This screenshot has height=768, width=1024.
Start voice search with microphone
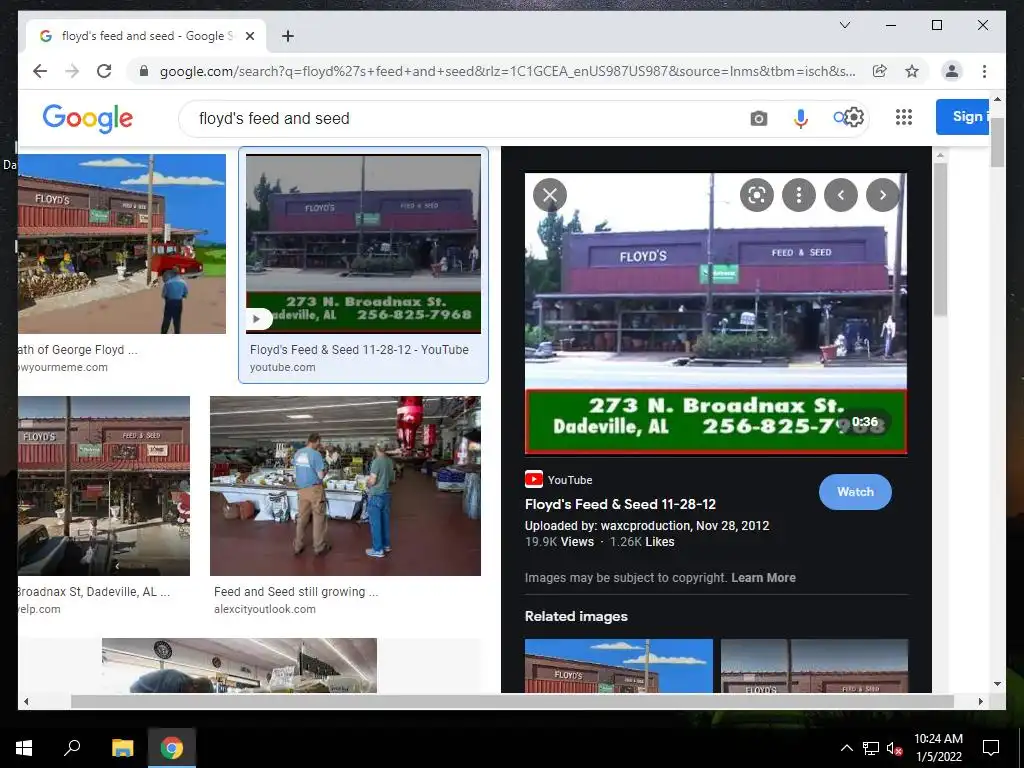[x=801, y=118]
